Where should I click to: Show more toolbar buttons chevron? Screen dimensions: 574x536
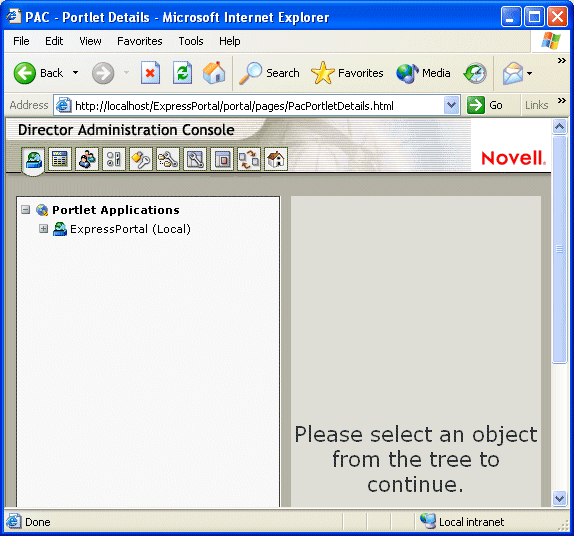tap(562, 60)
